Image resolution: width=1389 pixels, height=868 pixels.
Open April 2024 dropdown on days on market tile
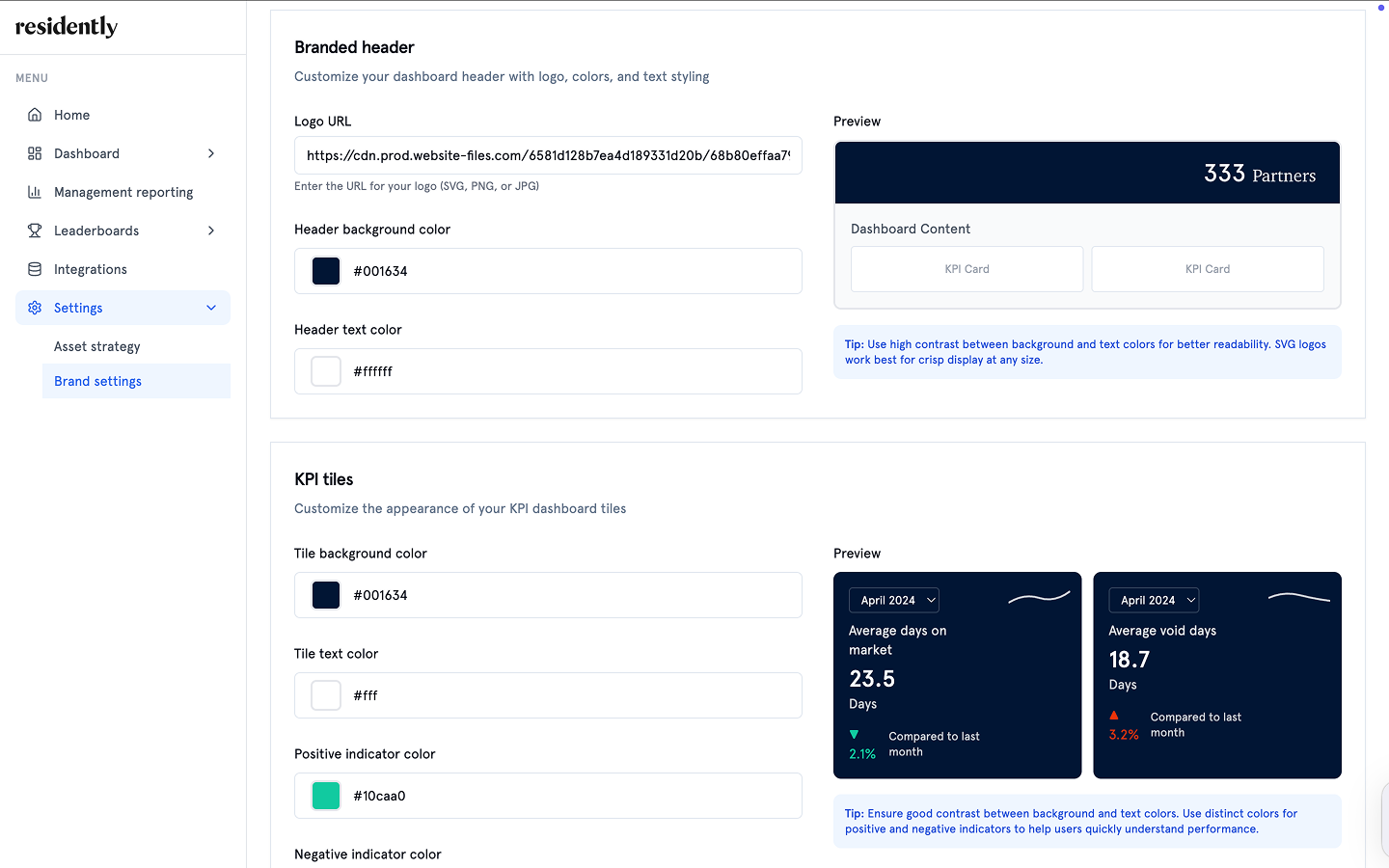(x=894, y=600)
